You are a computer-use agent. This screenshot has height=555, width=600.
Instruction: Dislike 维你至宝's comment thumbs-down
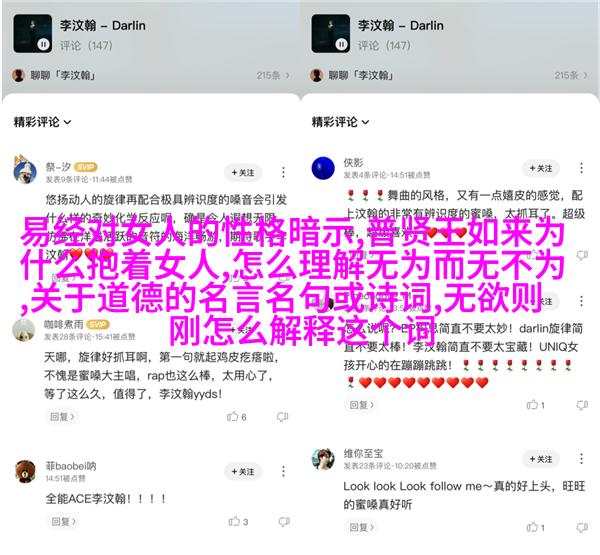click(582, 527)
